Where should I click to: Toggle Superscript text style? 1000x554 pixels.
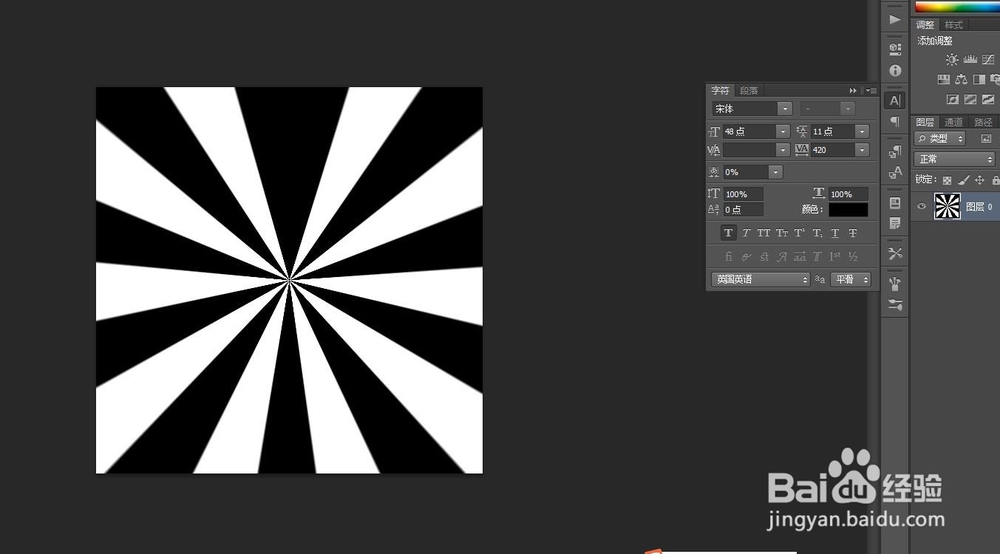tap(799, 233)
